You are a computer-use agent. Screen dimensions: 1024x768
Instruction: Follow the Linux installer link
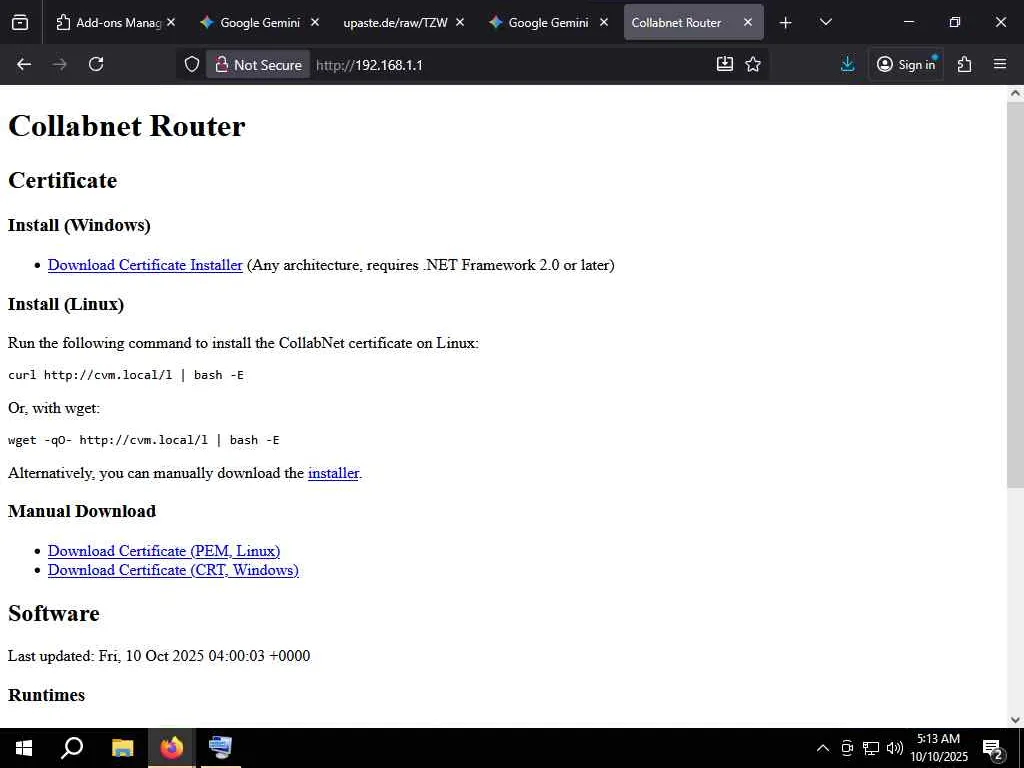tap(333, 473)
